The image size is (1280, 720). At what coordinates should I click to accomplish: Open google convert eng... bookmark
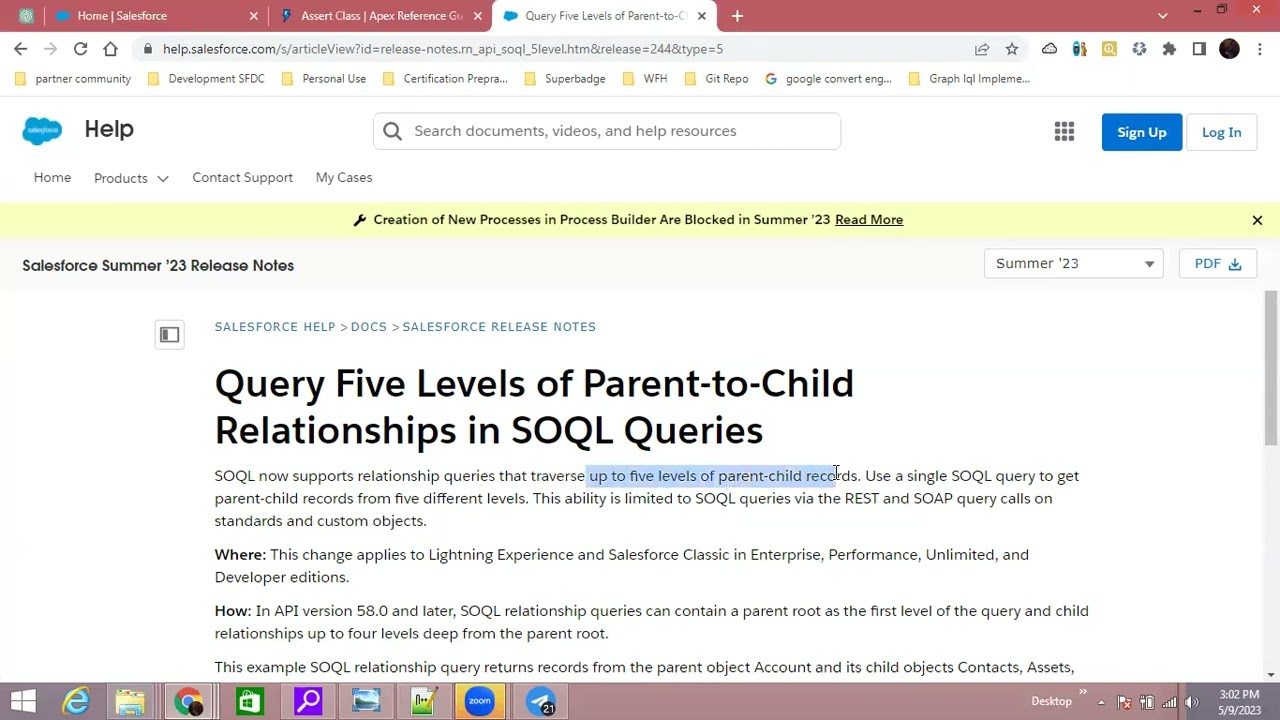[x=828, y=79]
